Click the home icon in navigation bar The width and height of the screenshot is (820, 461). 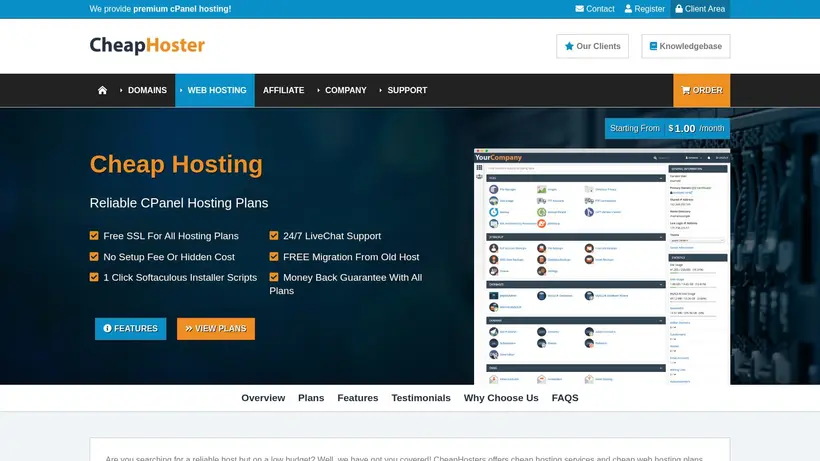(102, 90)
